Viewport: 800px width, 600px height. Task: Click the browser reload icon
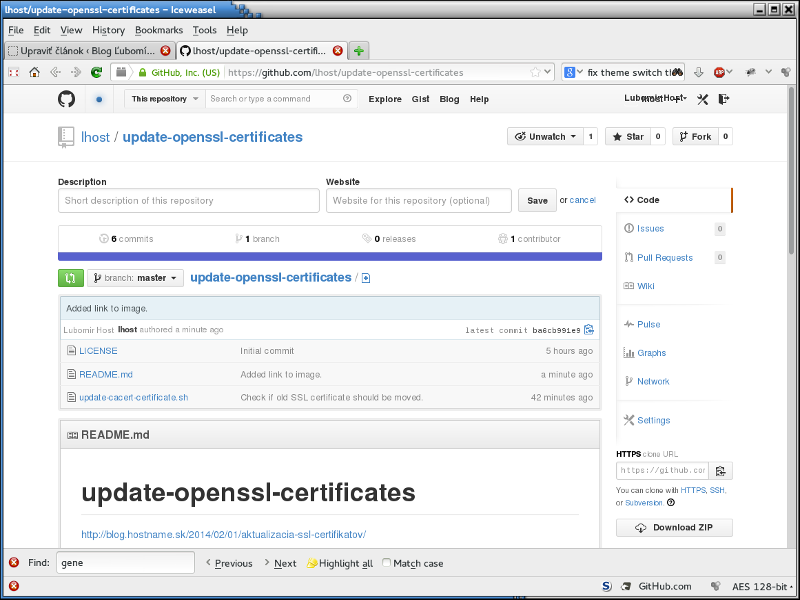(x=96, y=72)
